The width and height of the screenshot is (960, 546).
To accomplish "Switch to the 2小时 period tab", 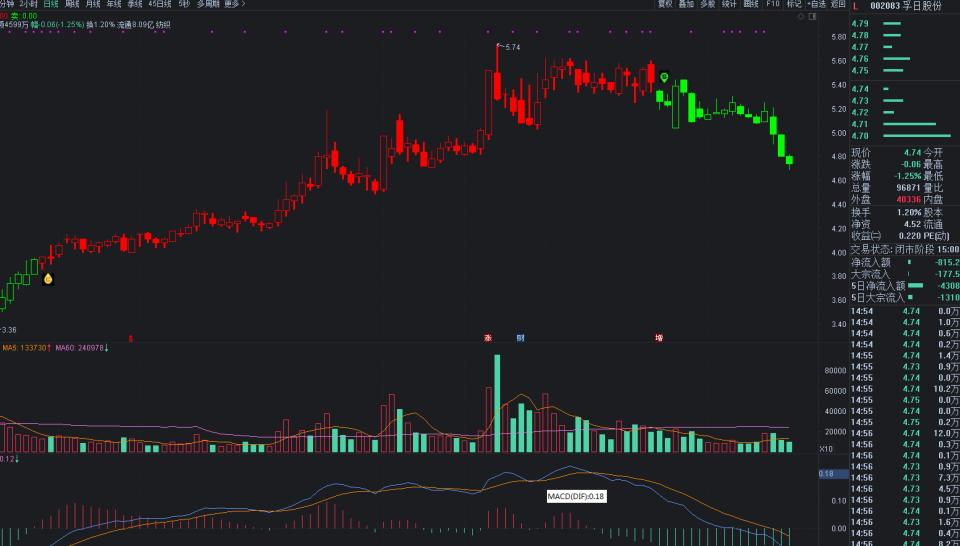I will pyautogui.click(x=28, y=4).
